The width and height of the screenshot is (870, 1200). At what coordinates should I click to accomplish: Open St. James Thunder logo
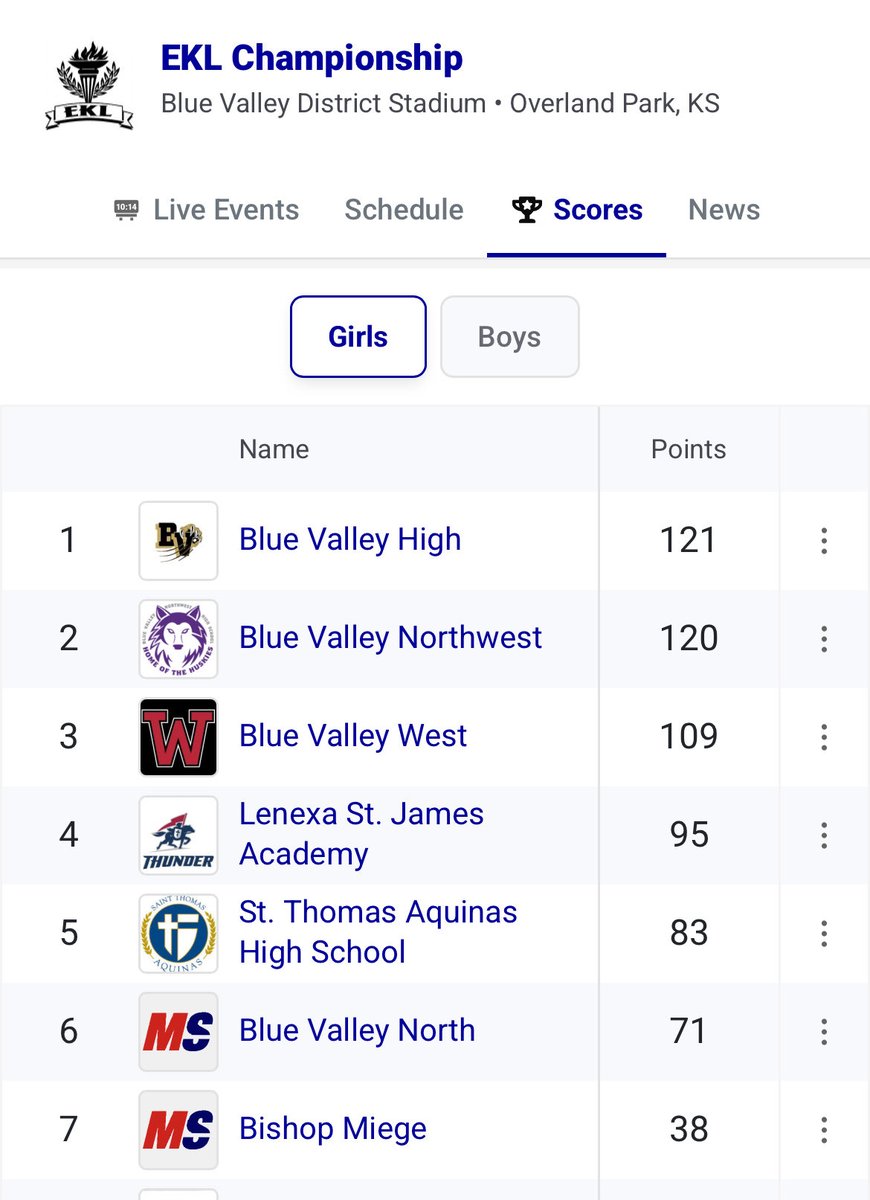178,834
